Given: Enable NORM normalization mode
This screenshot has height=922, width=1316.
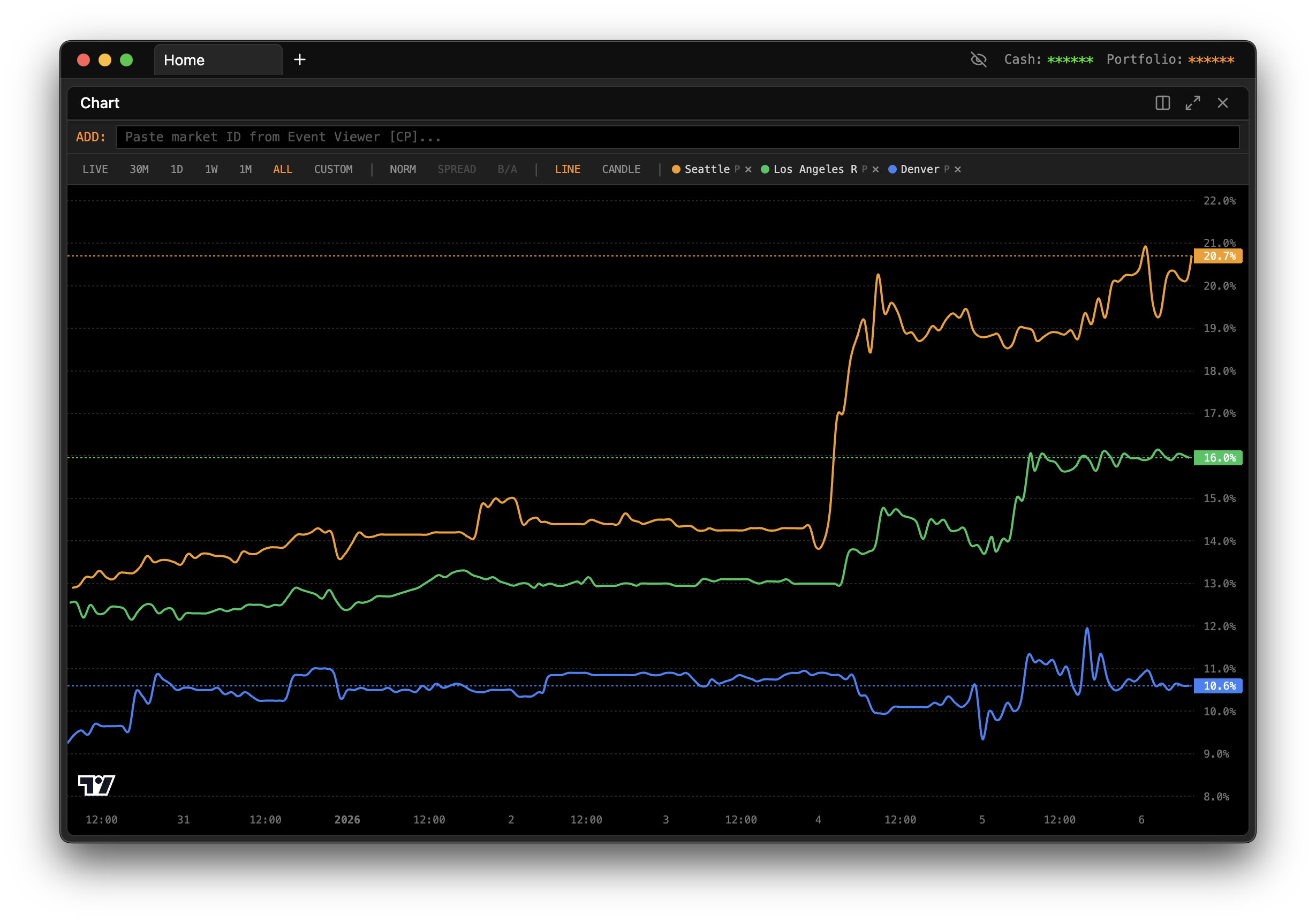Looking at the screenshot, I should [x=403, y=170].
